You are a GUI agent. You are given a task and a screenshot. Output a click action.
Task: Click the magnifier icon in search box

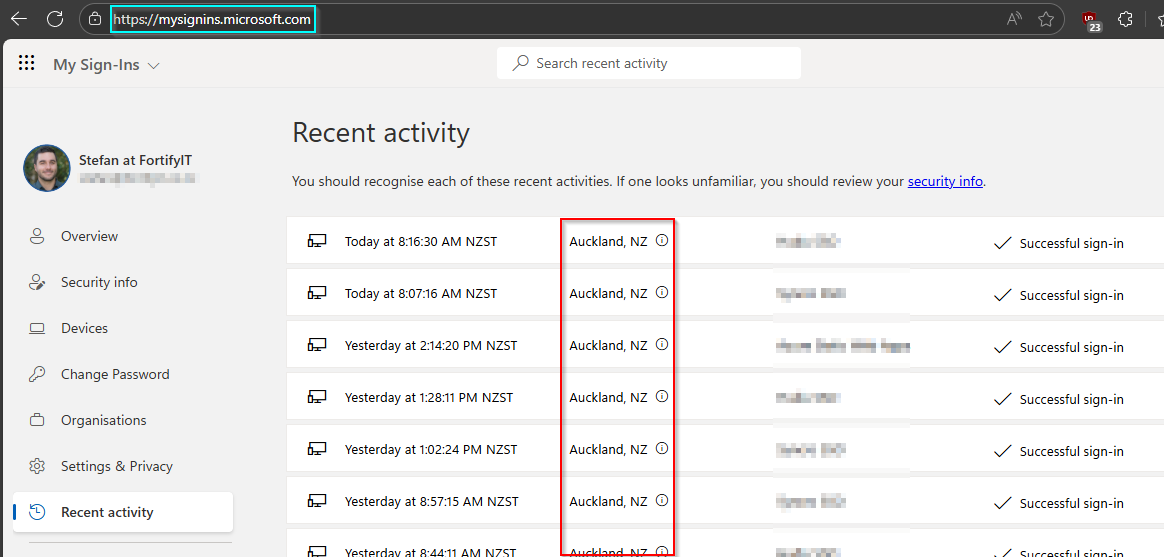[520, 63]
